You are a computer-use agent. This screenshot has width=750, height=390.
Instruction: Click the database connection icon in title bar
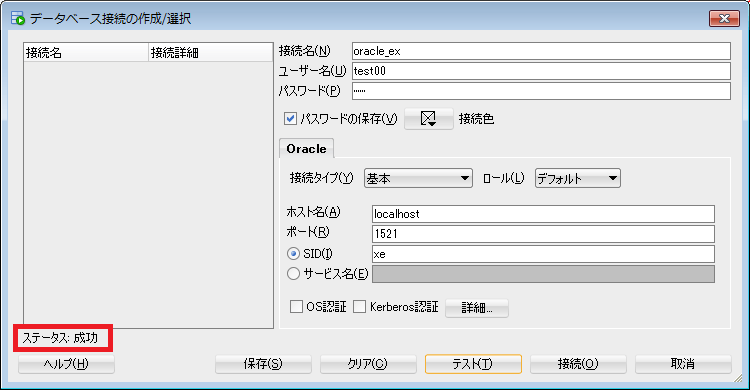[x=18, y=18]
